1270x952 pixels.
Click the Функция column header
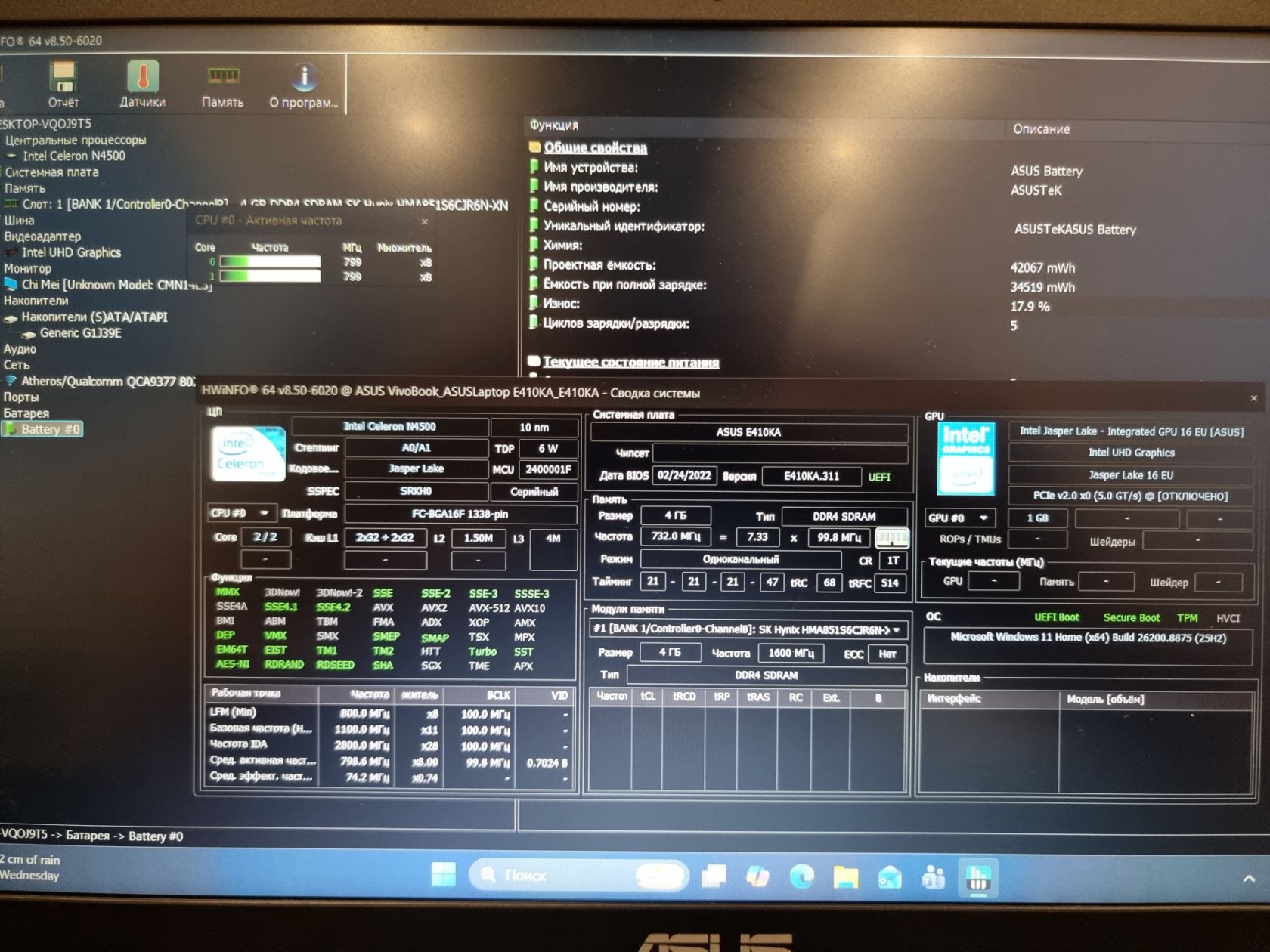coord(554,125)
